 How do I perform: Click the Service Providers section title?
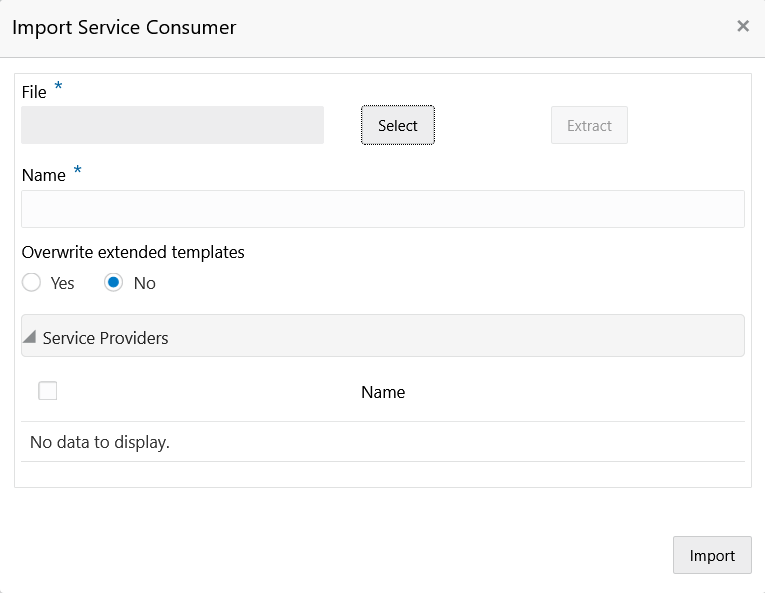click(106, 338)
